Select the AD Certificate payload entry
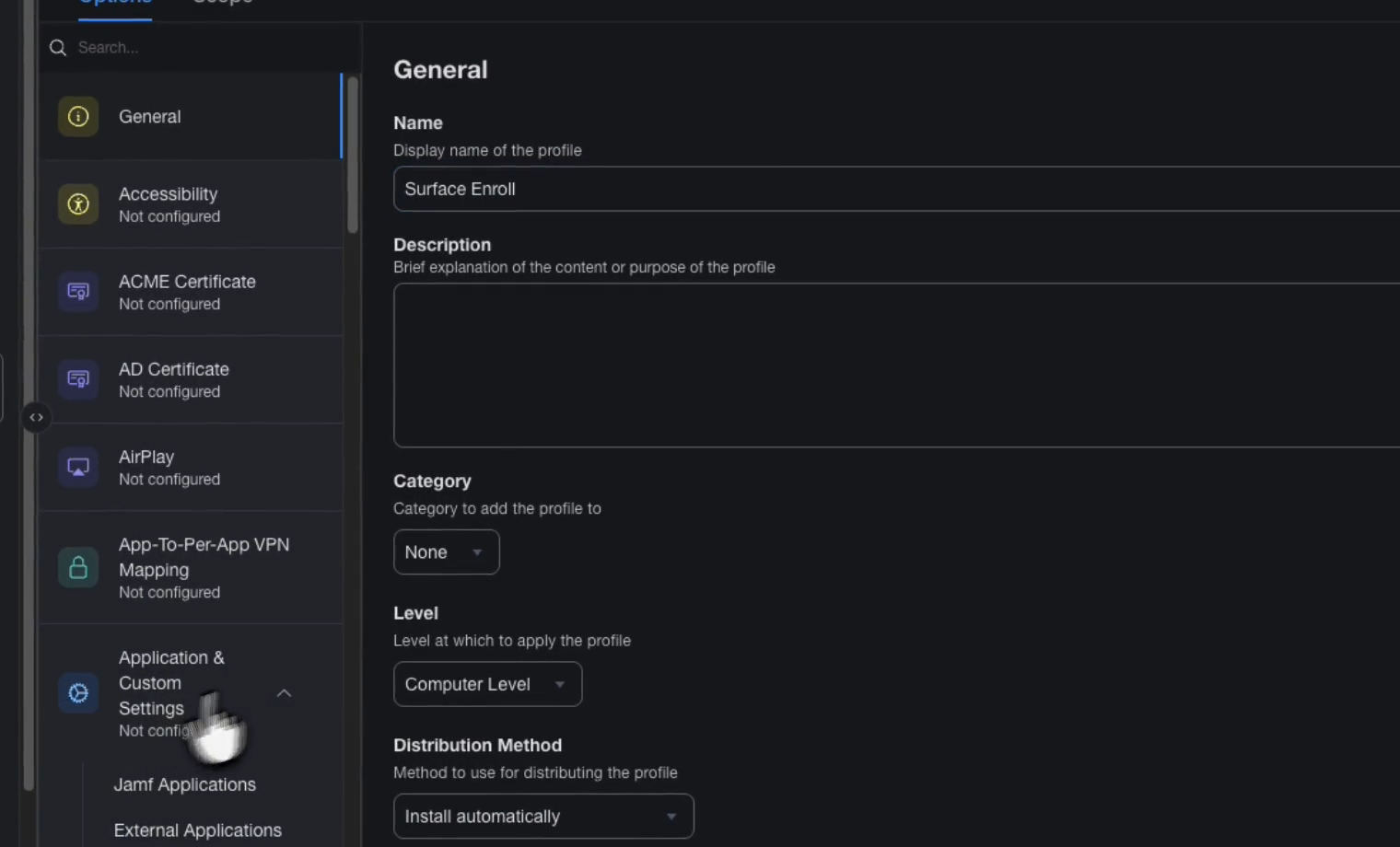The image size is (1400, 847). click(191, 379)
